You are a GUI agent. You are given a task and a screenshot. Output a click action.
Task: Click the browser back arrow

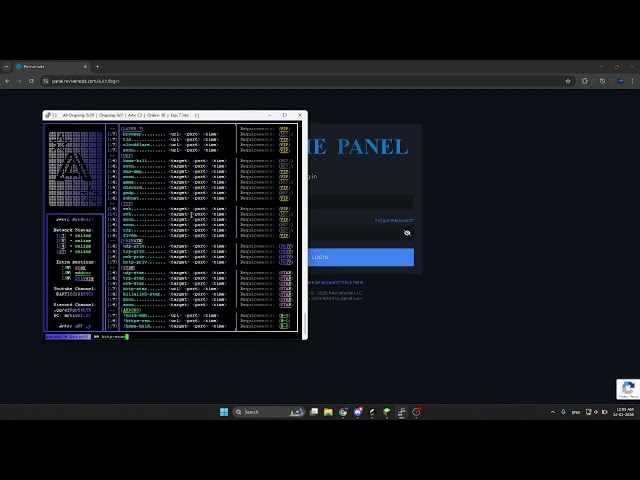click(x=7, y=81)
